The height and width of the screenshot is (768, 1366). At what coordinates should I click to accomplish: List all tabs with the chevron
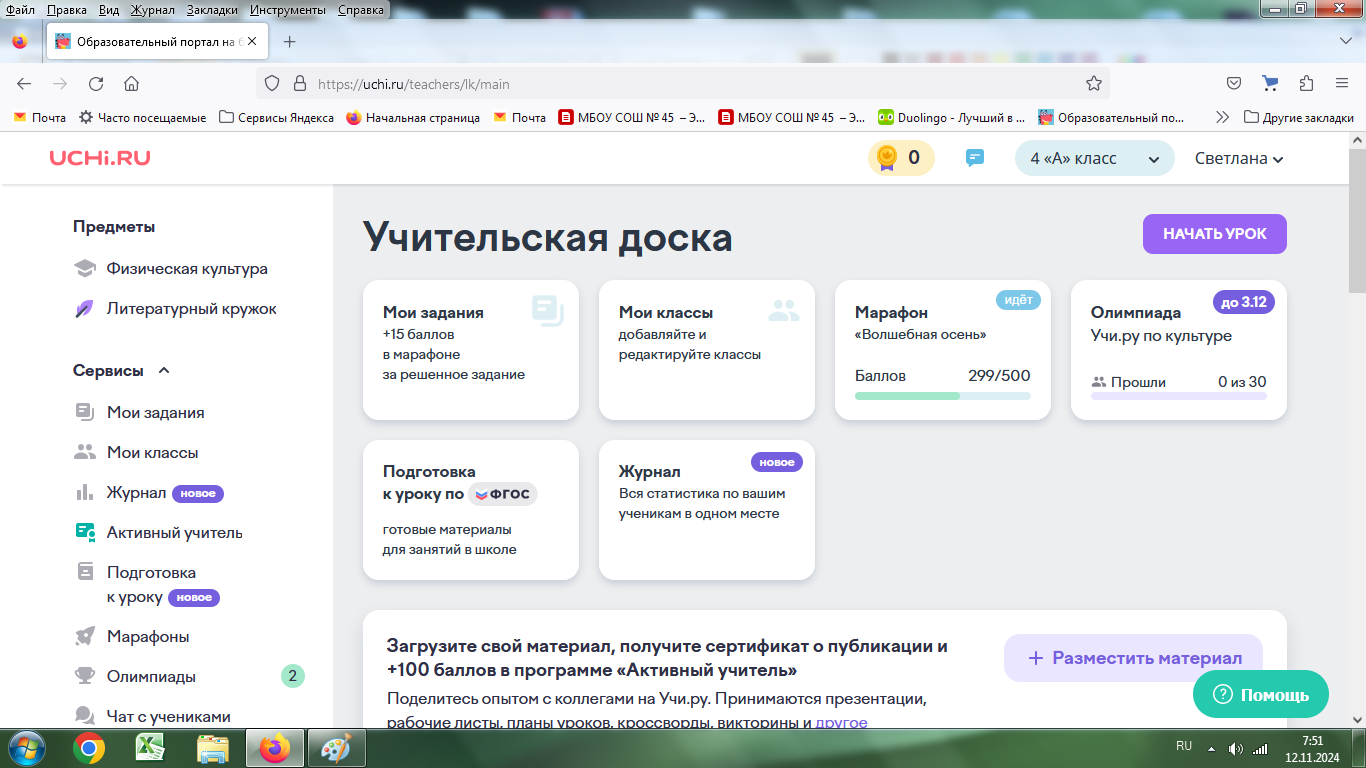[1345, 41]
